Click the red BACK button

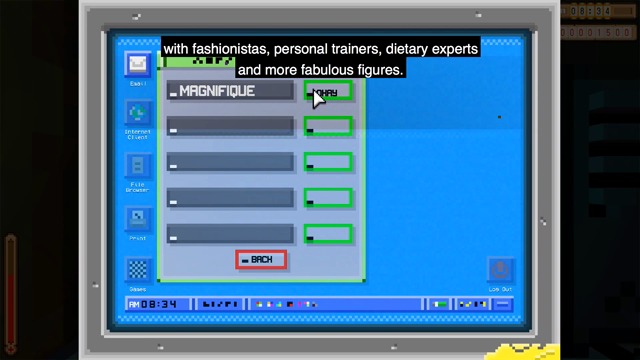pyautogui.click(x=261, y=260)
